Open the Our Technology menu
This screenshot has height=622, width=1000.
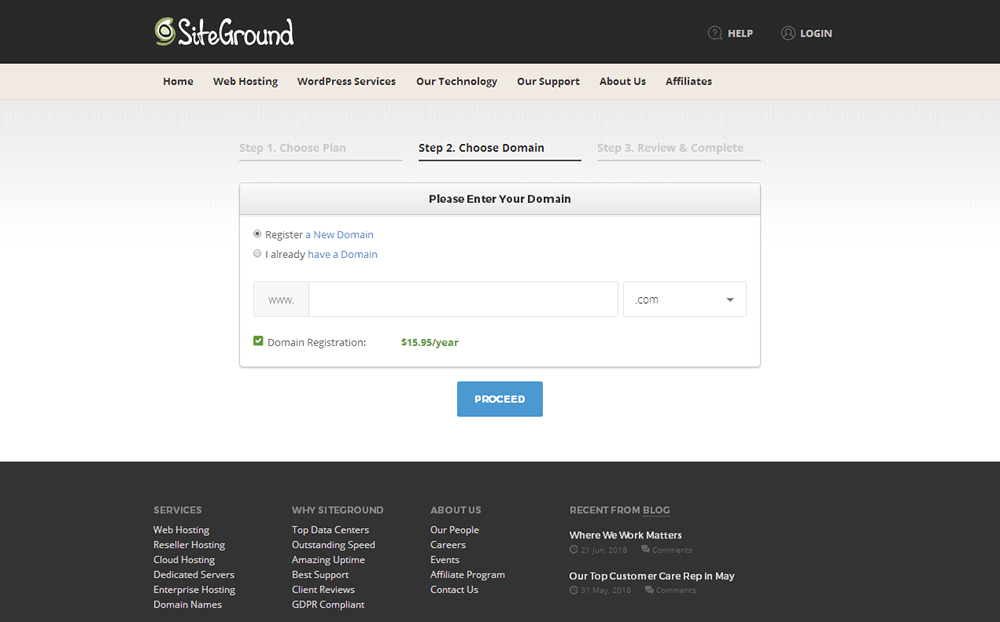click(x=457, y=82)
